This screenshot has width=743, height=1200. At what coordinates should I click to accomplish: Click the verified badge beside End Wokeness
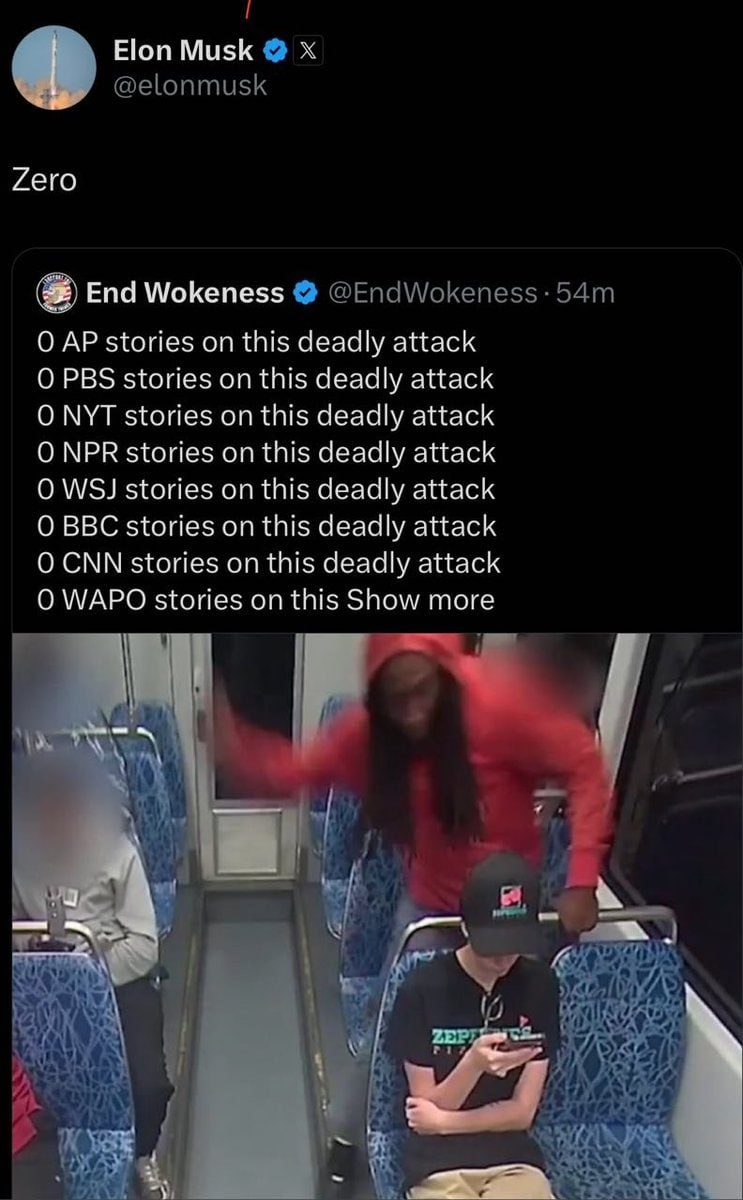pos(304,293)
